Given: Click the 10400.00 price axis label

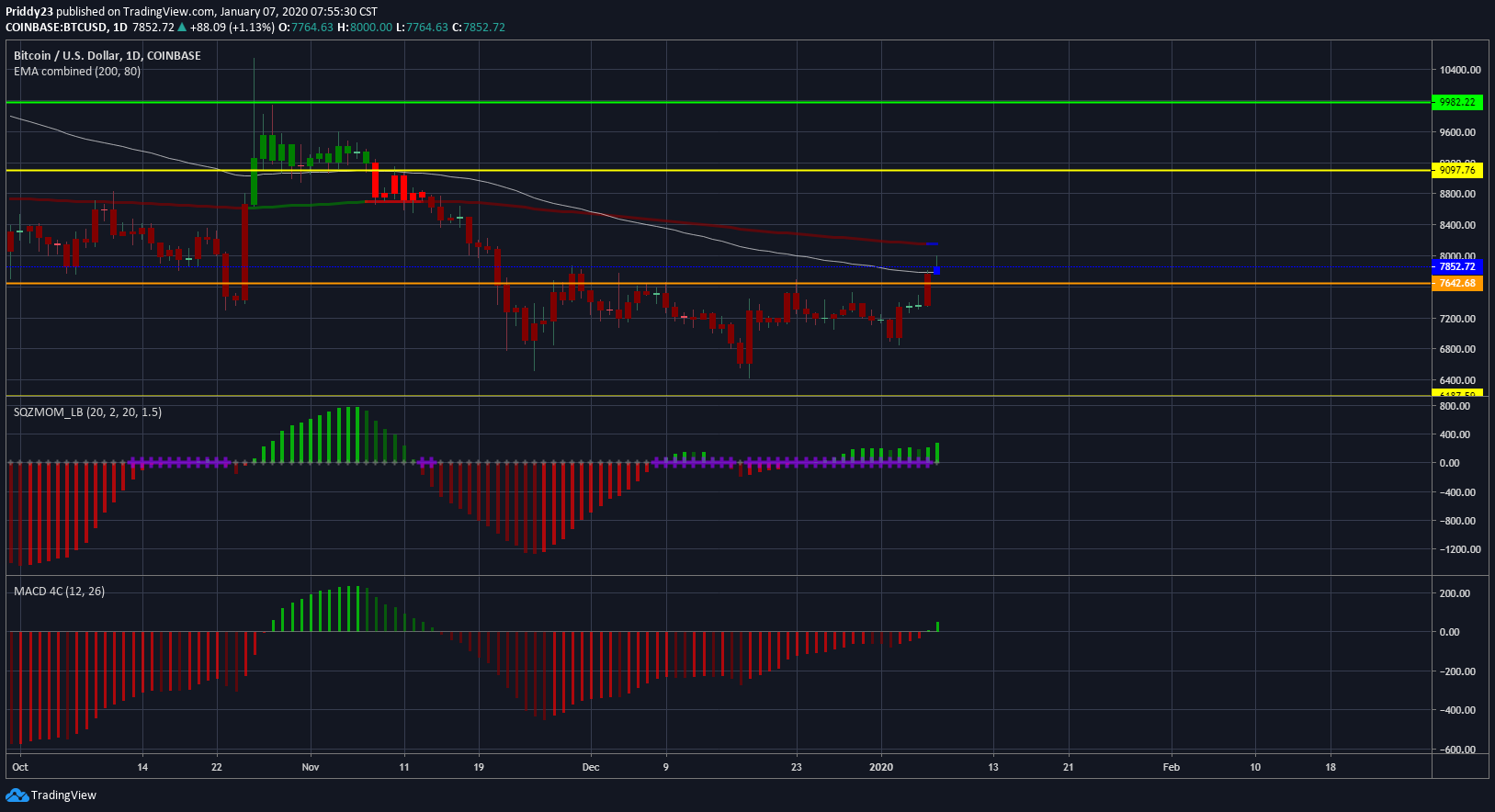Looking at the screenshot, I should (x=1460, y=70).
